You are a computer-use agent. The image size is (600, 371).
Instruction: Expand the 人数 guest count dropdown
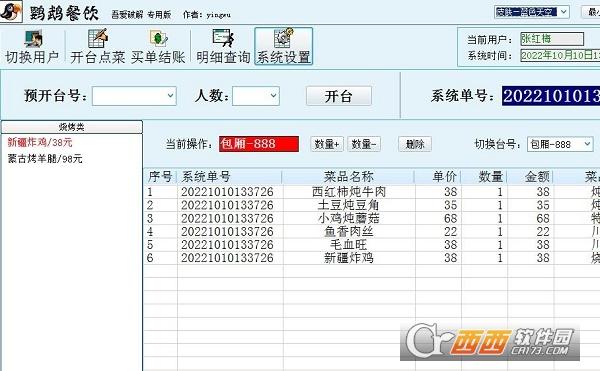point(256,96)
